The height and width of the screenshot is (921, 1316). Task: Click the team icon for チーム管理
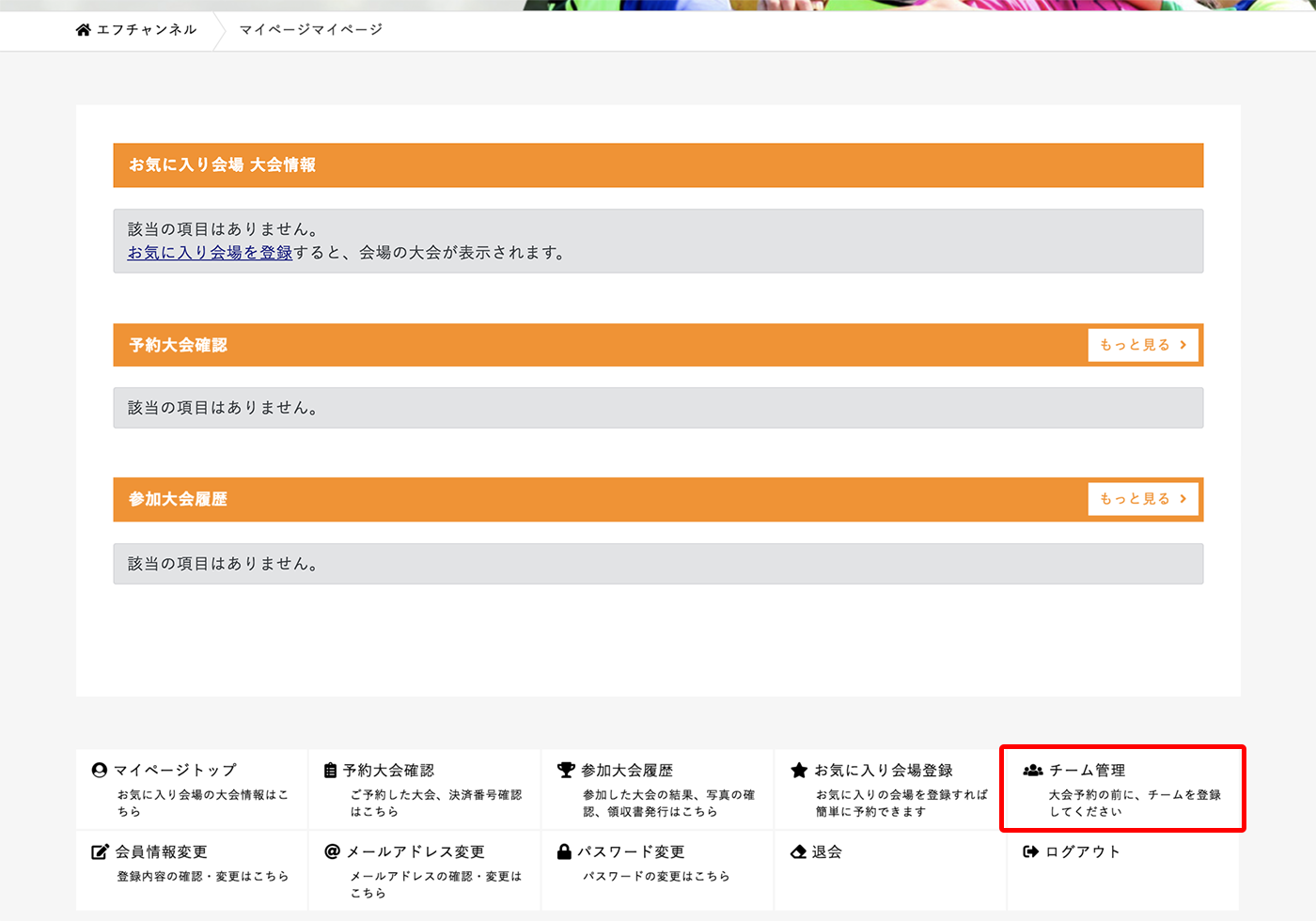[1033, 770]
